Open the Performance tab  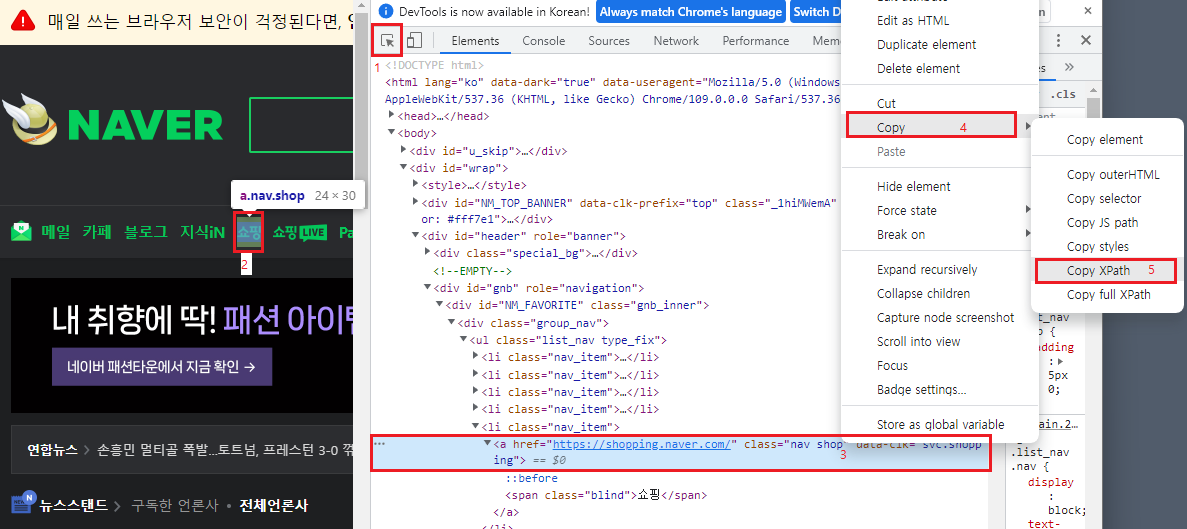point(756,41)
